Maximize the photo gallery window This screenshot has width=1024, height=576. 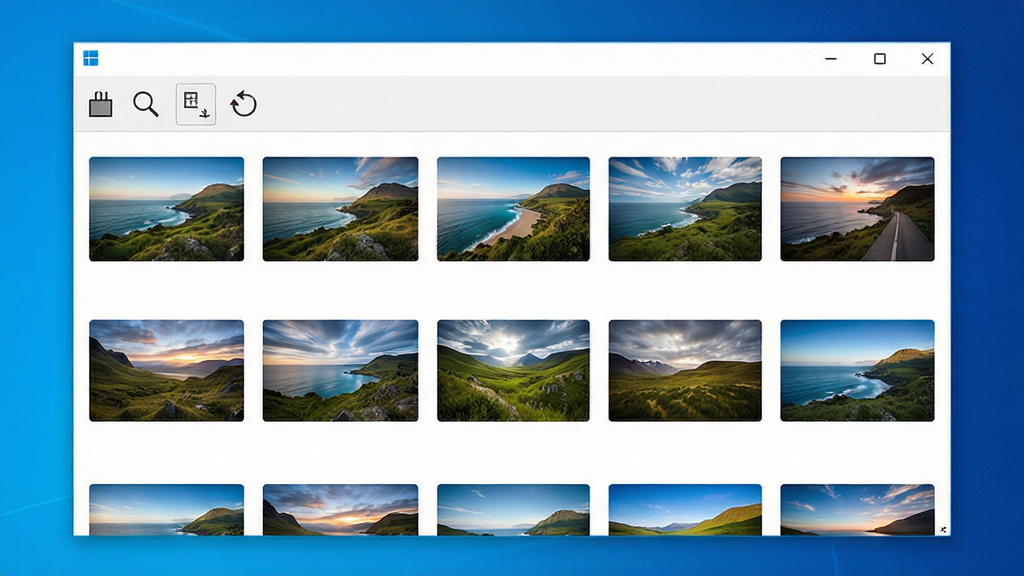[880, 59]
